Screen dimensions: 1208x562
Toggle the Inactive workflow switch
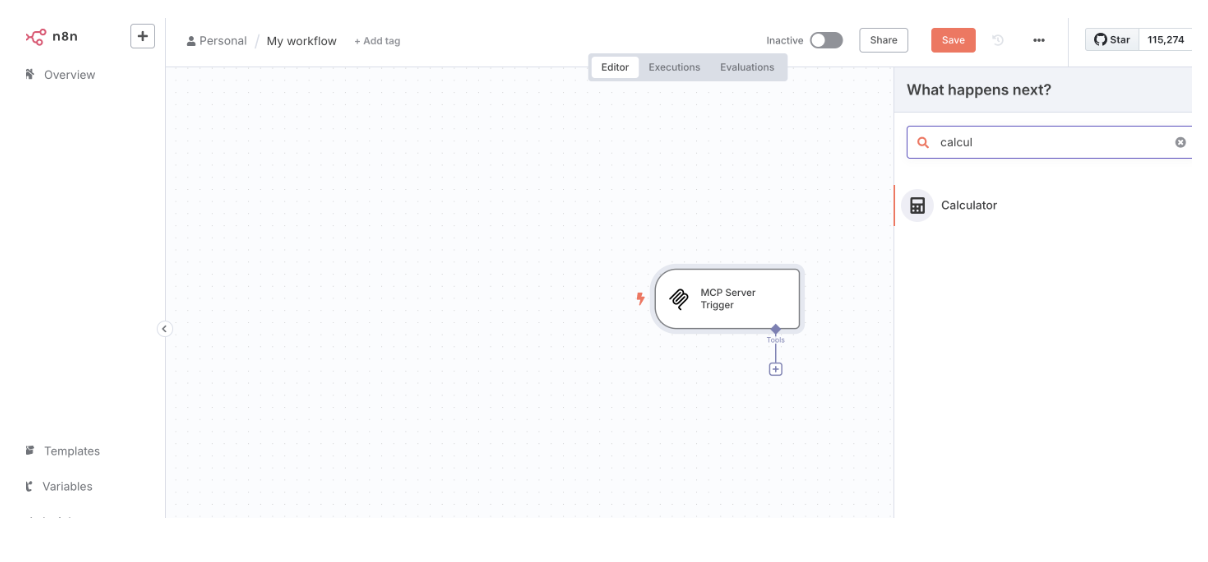pyautogui.click(x=826, y=40)
